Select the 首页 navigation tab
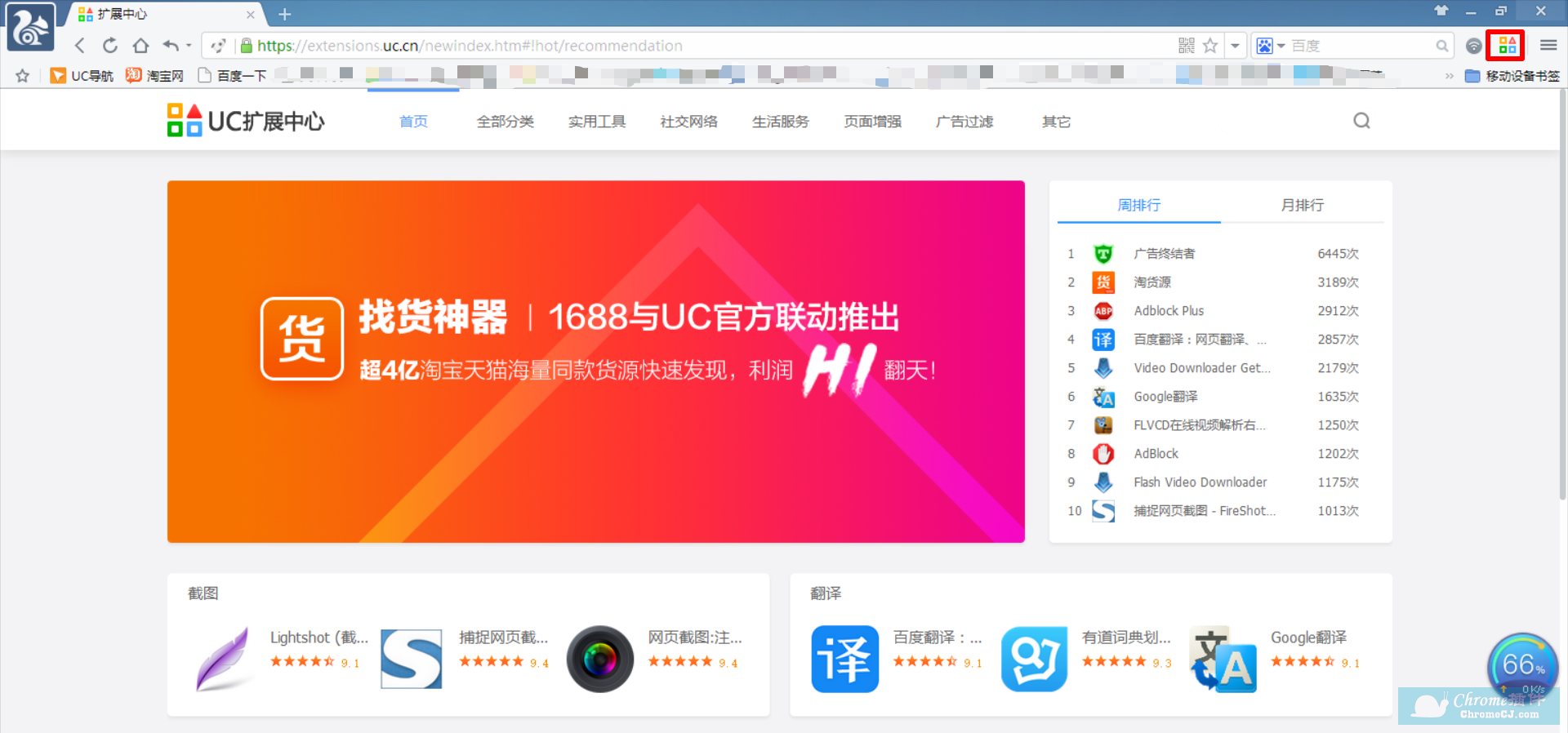1568x733 pixels. pos(413,122)
